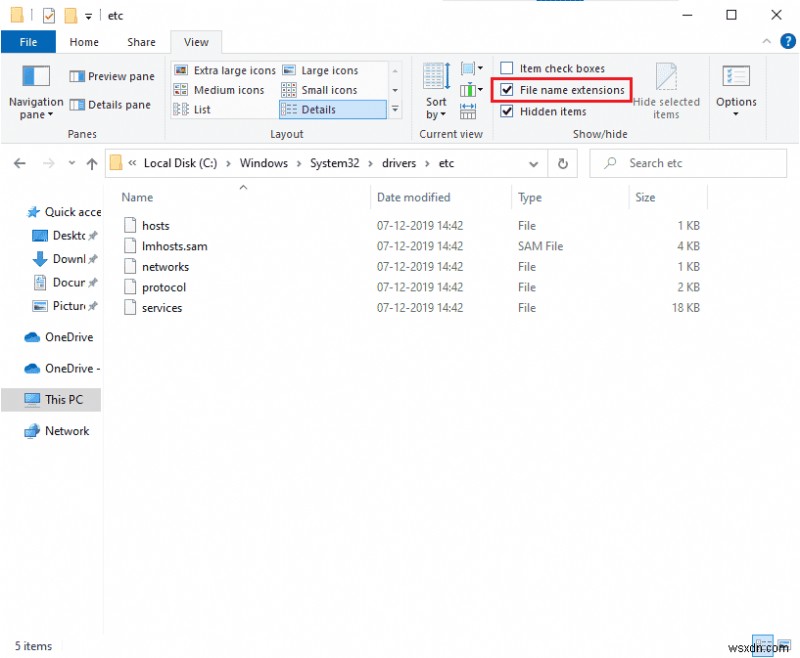Toggle the Navigation pane
This screenshot has height=658, width=800.
pyautogui.click(x=35, y=88)
